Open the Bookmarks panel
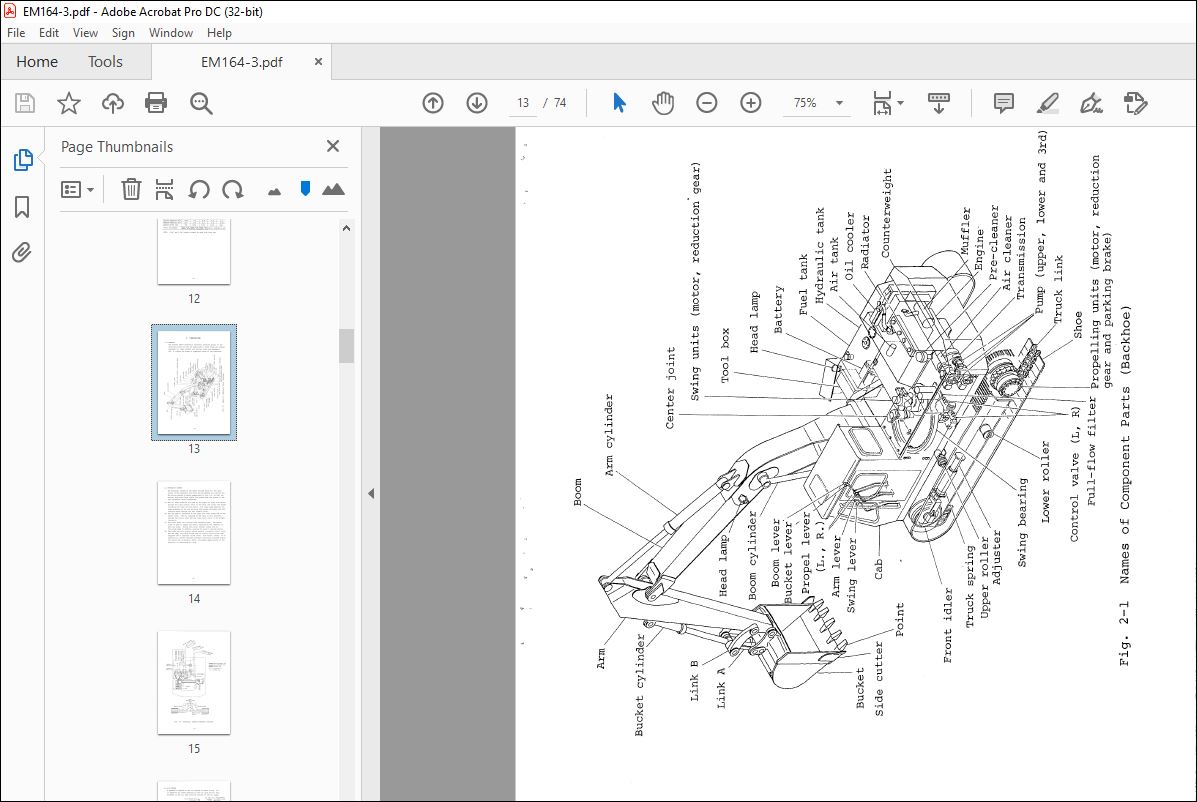The width and height of the screenshot is (1197, 802). tap(22, 207)
